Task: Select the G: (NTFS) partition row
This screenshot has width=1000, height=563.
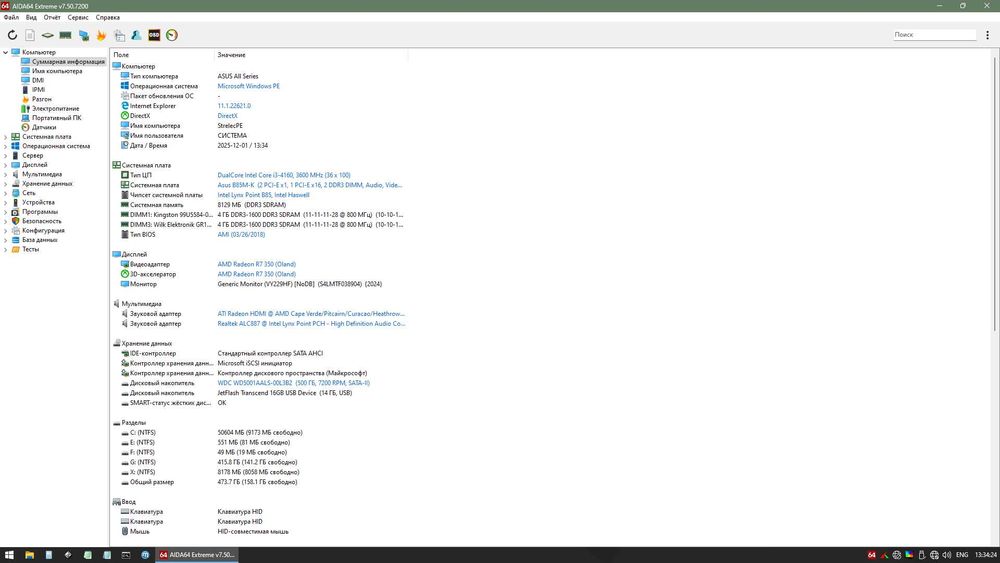Action: click(258, 462)
